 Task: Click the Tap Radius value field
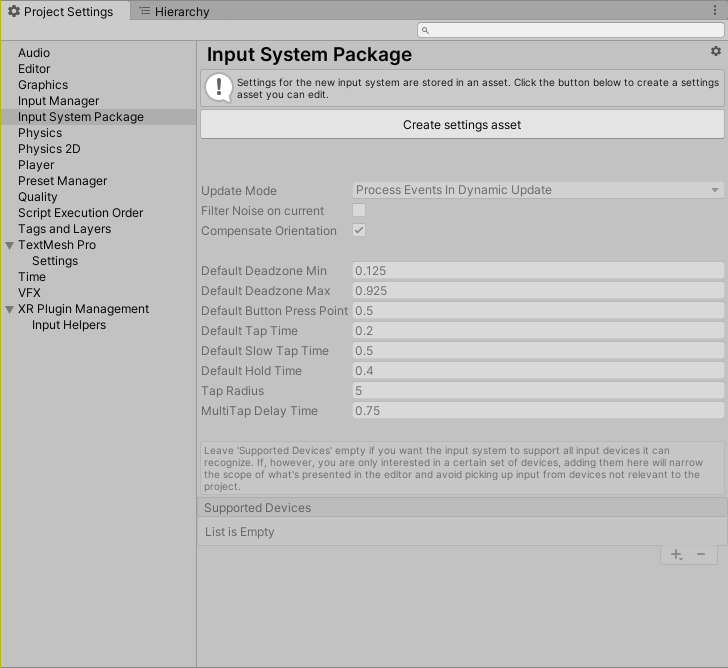pos(538,390)
